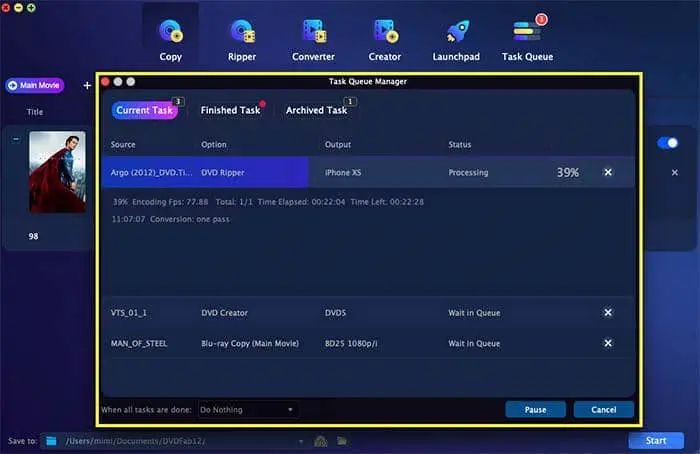Remove the VTS_01_1 queued task
The width and height of the screenshot is (700, 454).
click(608, 312)
